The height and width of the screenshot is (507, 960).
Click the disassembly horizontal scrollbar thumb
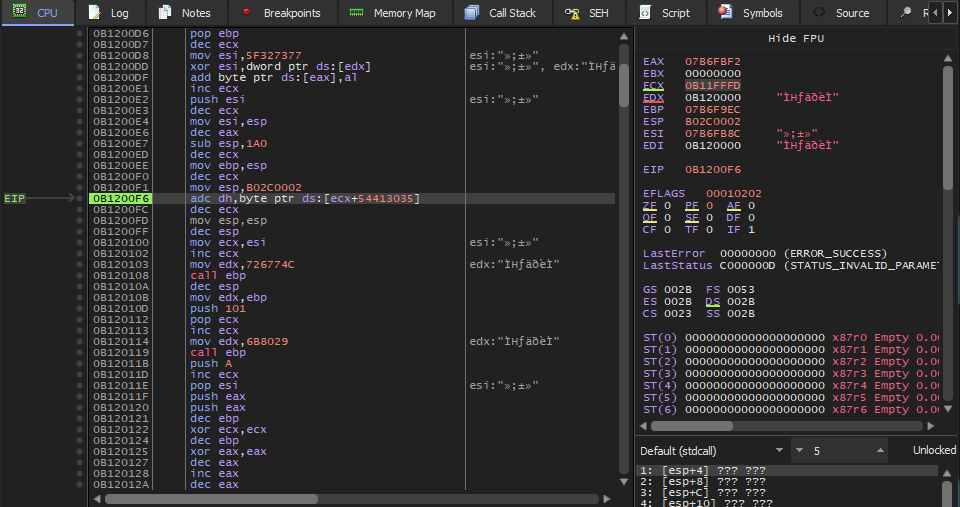pyautogui.click(x=211, y=498)
